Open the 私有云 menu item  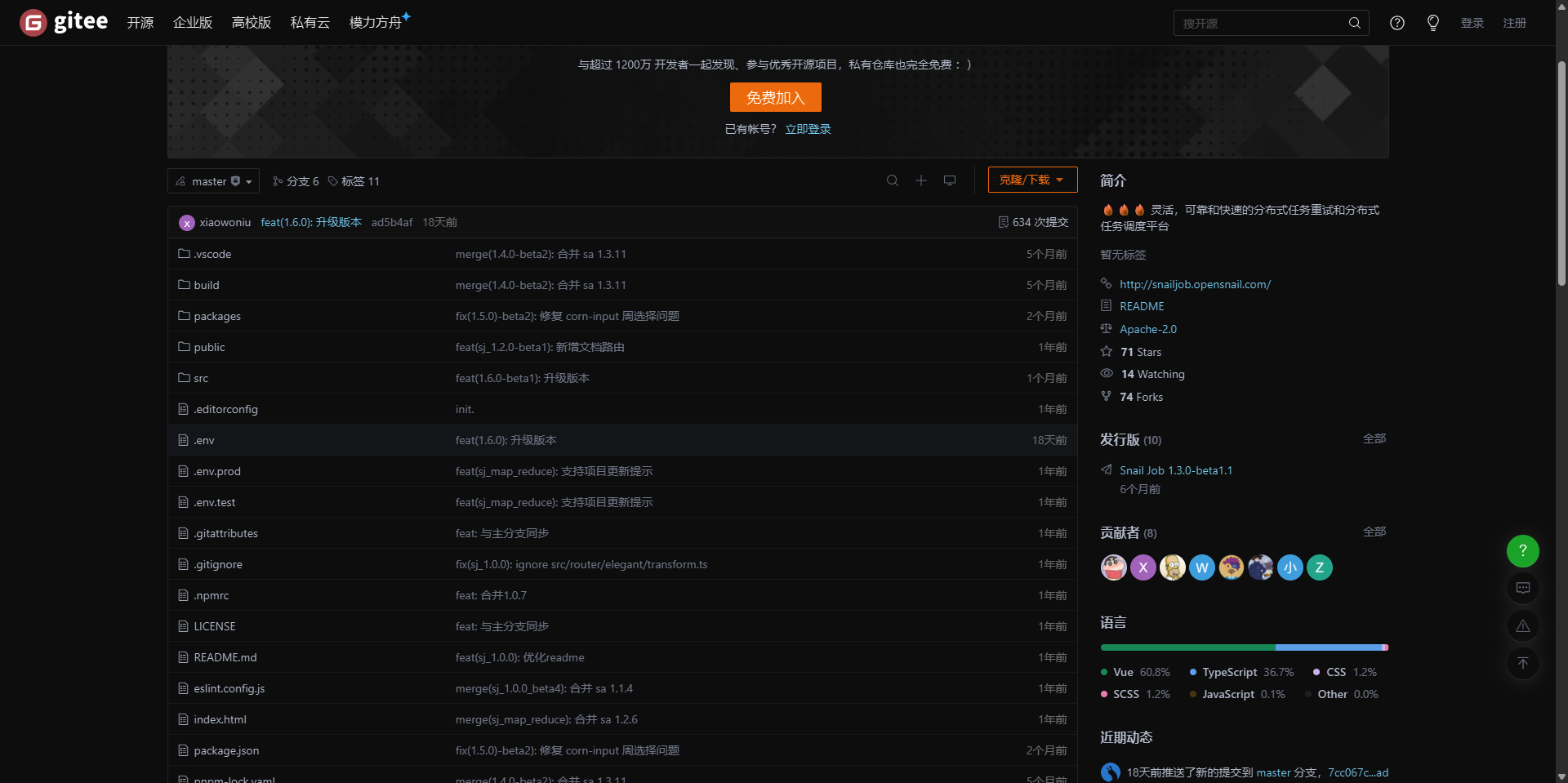(x=310, y=23)
